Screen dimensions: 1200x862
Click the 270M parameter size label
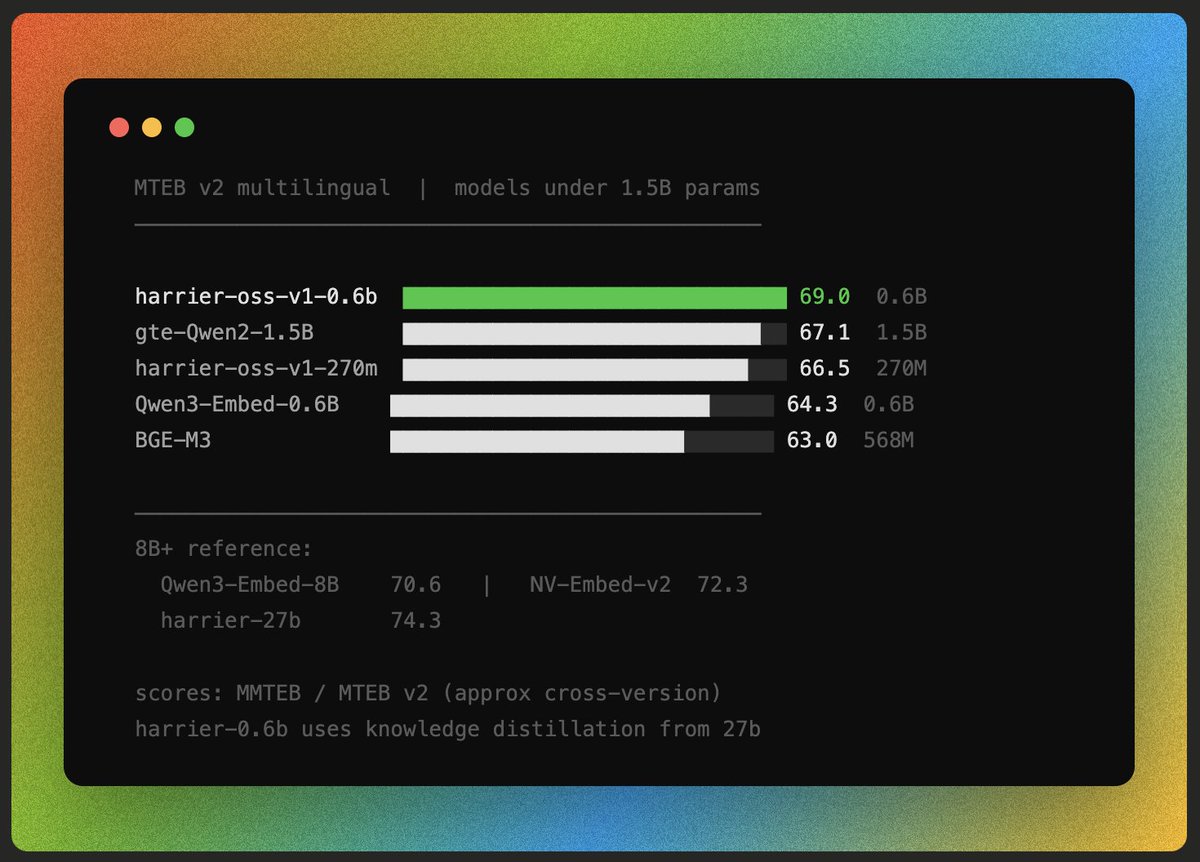[901, 368]
